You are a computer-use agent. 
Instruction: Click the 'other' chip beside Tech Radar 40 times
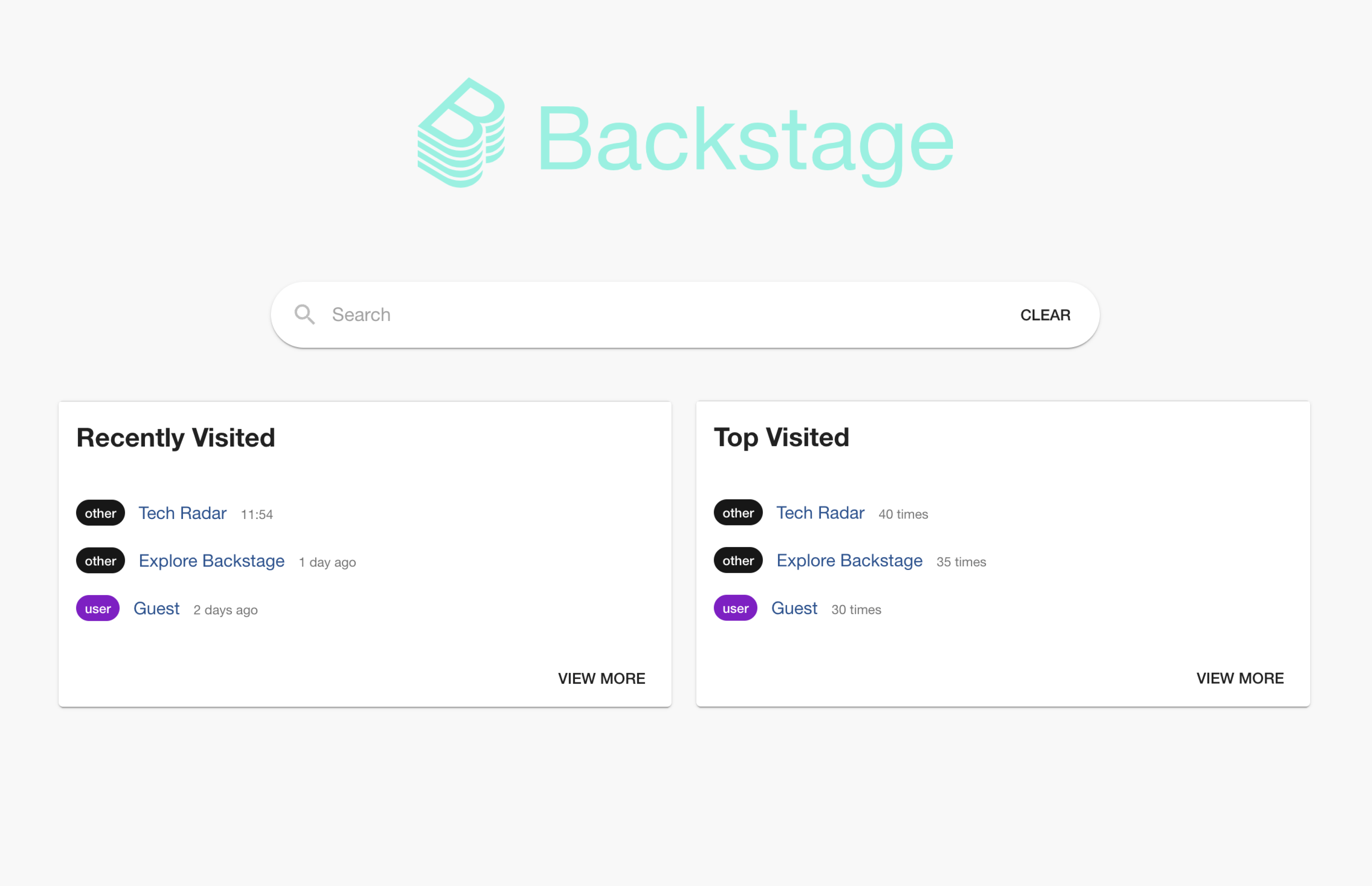tap(738, 512)
